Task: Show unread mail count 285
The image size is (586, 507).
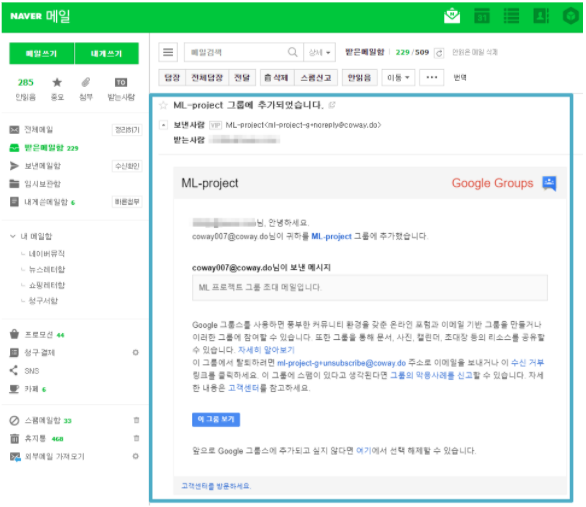Action: (x=25, y=82)
